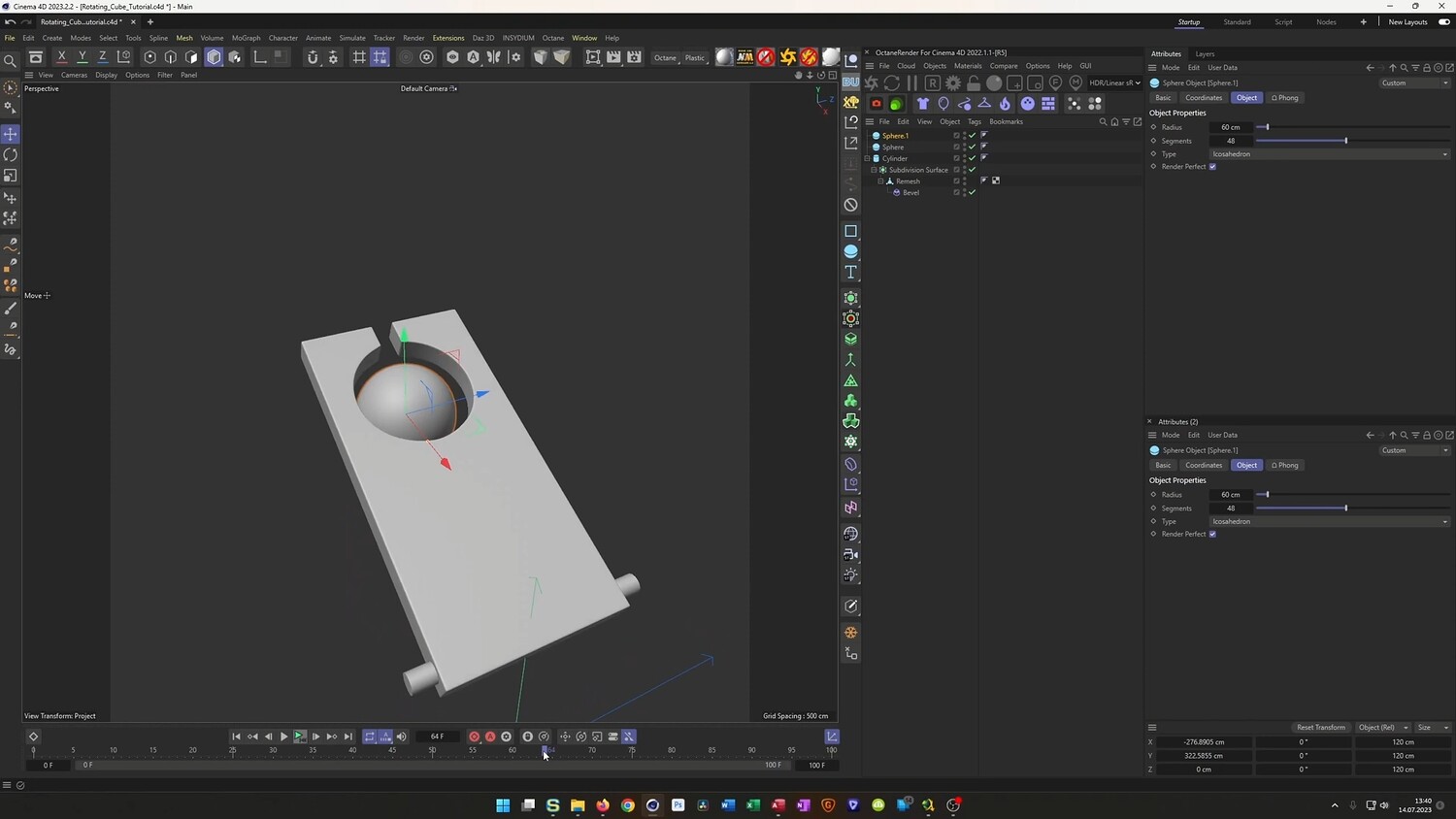Toggle timeline loop playback mode

pyautogui.click(x=369, y=737)
